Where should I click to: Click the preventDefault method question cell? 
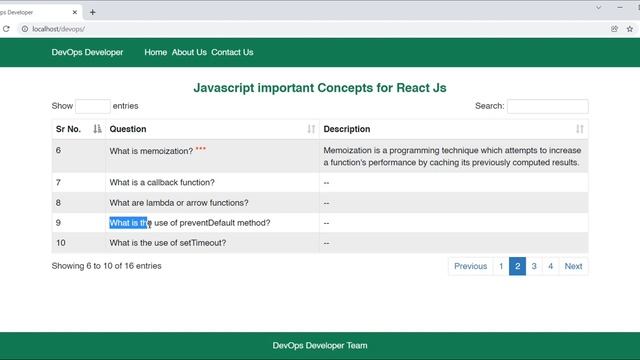click(x=212, y=223)
